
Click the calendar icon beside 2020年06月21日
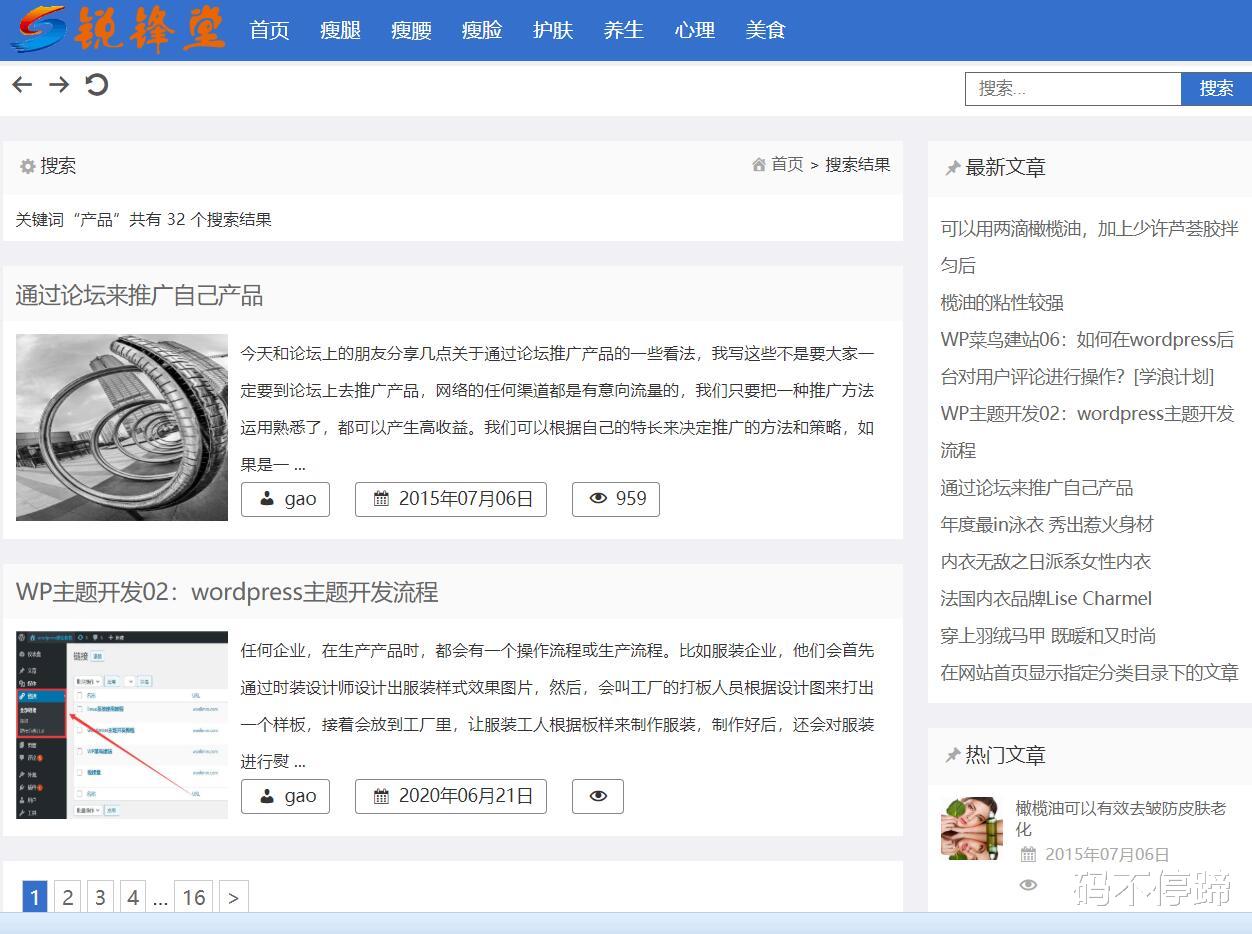[381, 796]
